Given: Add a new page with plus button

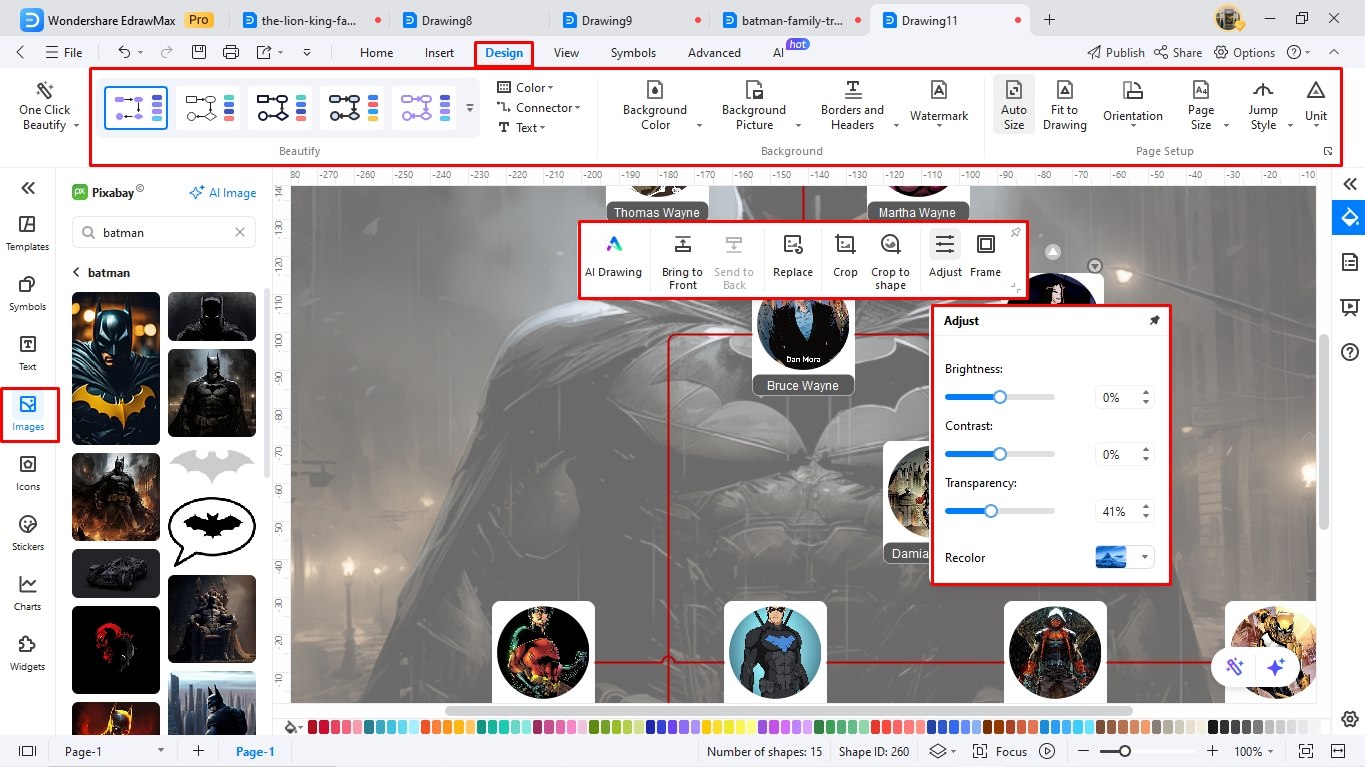Looking at the screenshot, I should coord(198,751).
